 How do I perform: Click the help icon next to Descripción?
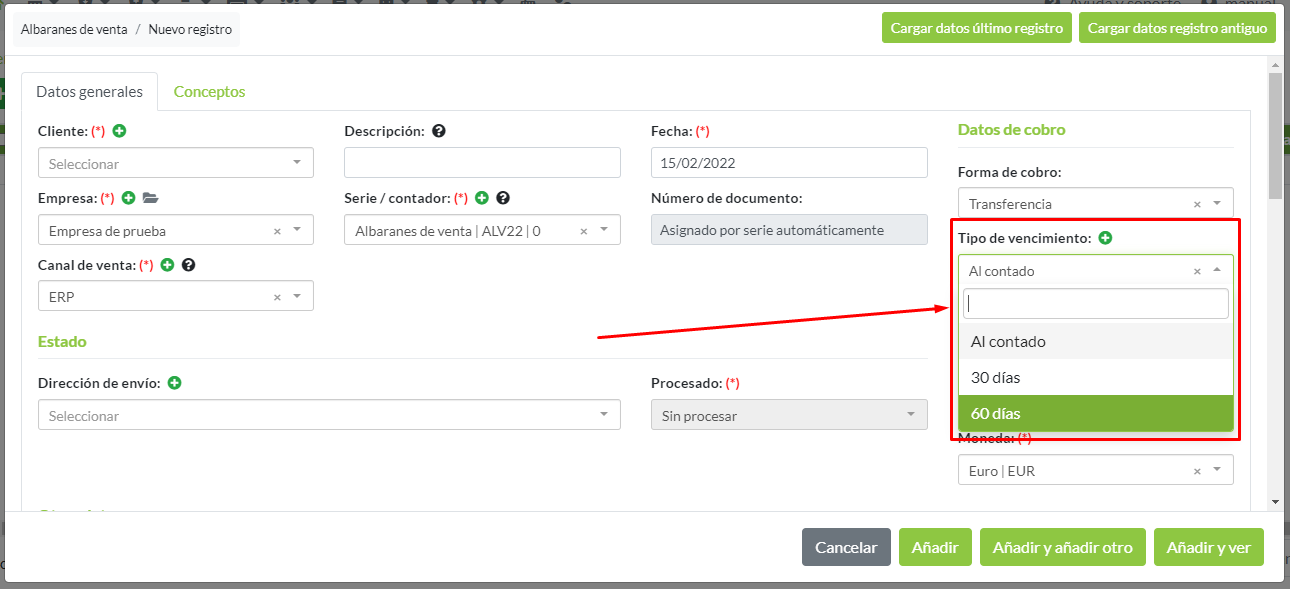[x=438, y=131]
